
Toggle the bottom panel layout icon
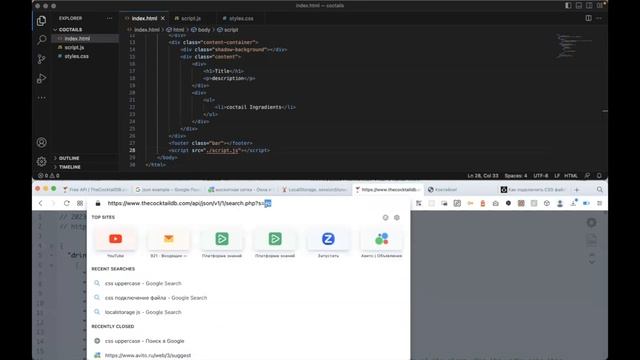click(x=579, y=6)
